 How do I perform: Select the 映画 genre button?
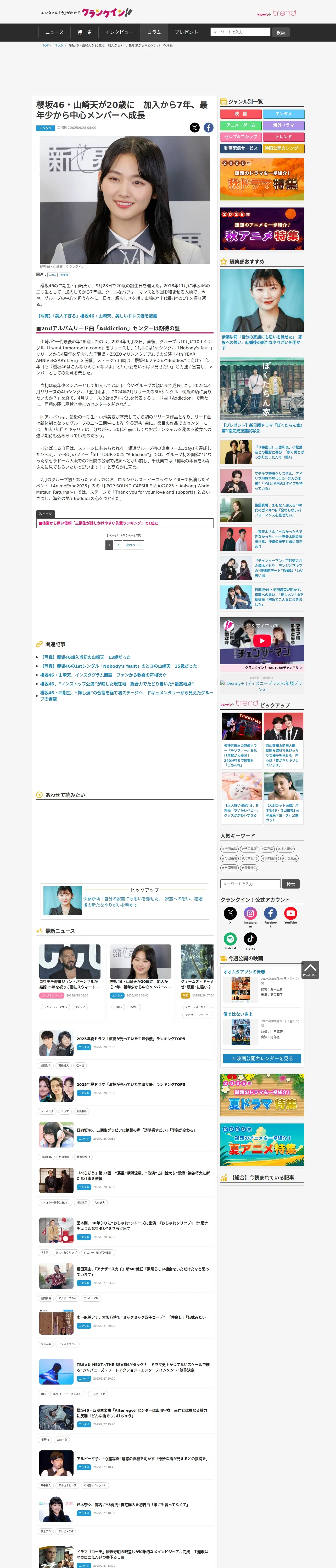(241, 114)
